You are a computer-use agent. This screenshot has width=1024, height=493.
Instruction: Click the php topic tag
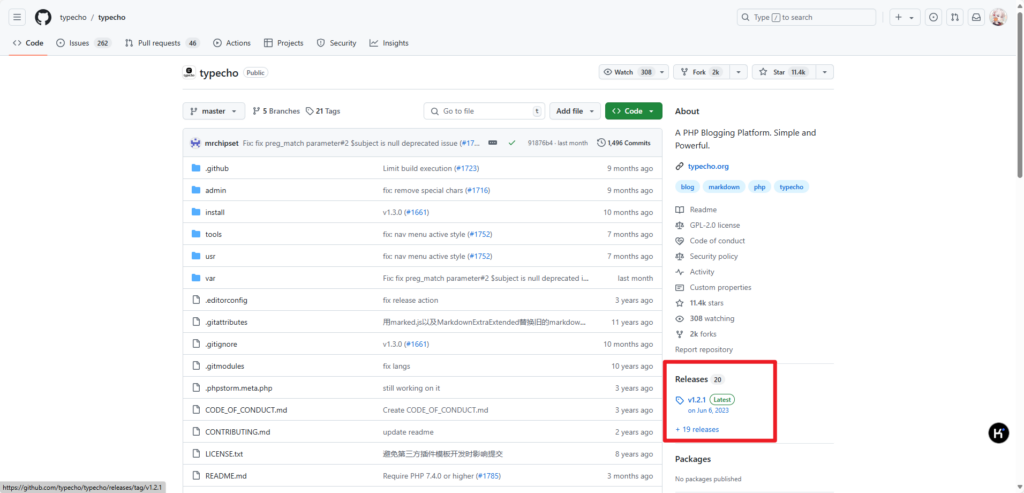[x=759, y=187]
